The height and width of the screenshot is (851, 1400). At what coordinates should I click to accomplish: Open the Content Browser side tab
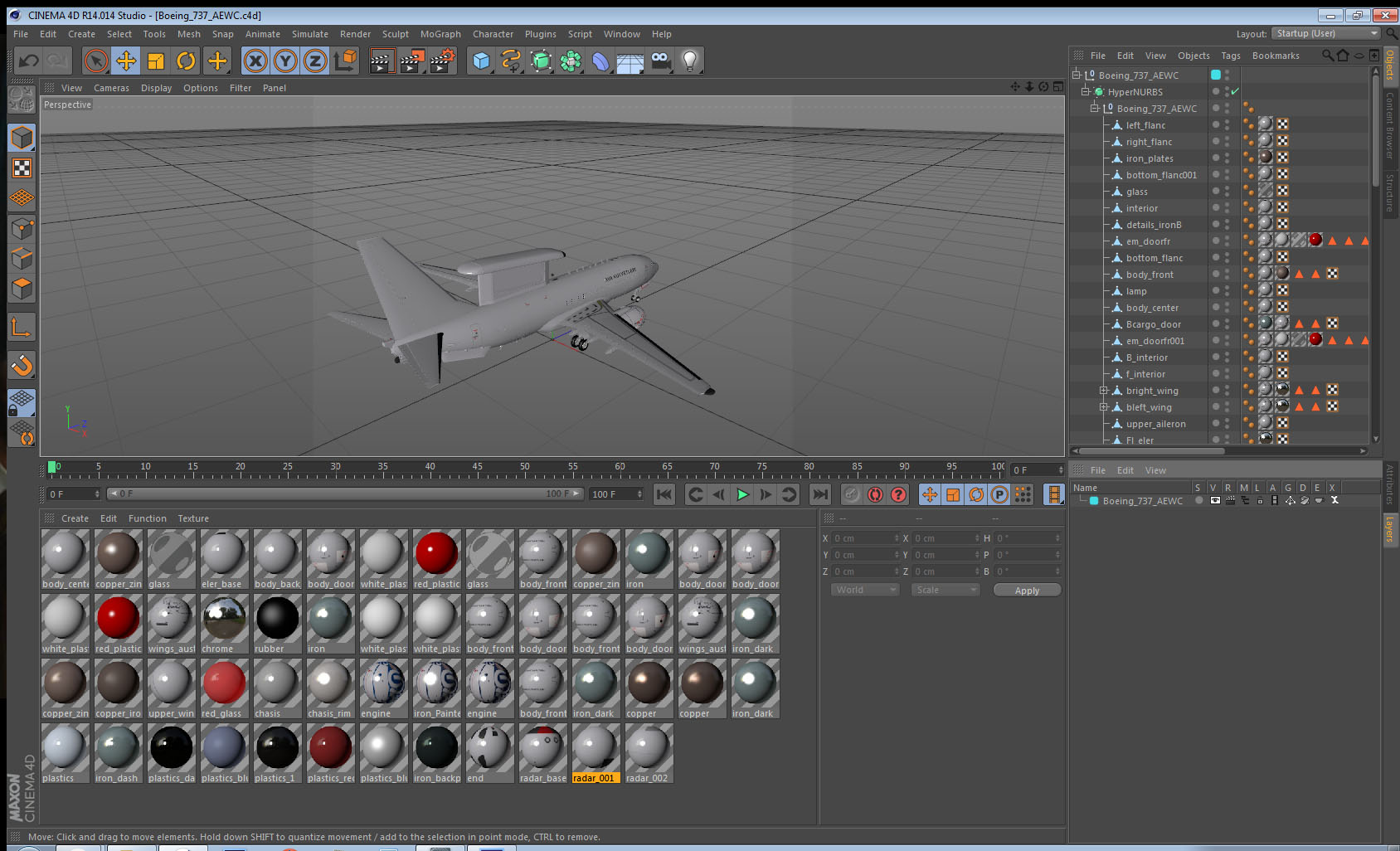pos(1390,125)
